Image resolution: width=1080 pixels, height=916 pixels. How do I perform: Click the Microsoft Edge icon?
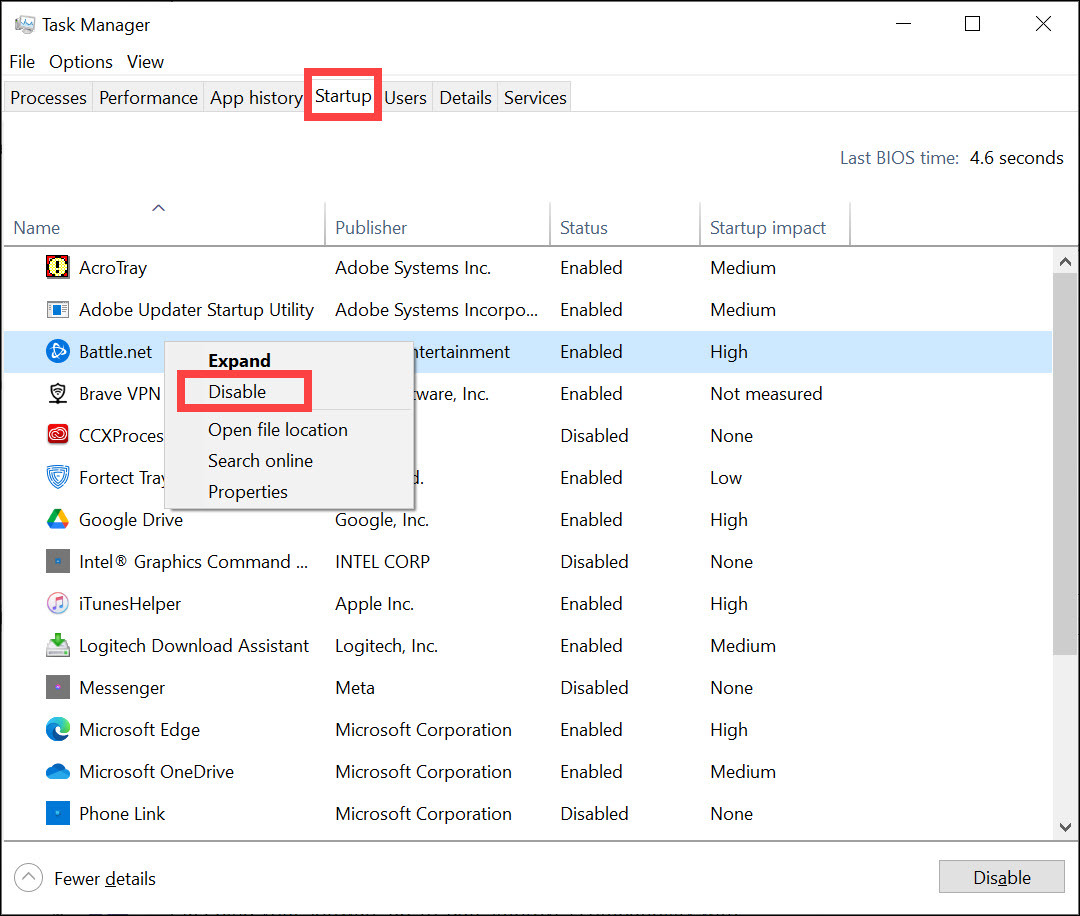tap(57, 729)
